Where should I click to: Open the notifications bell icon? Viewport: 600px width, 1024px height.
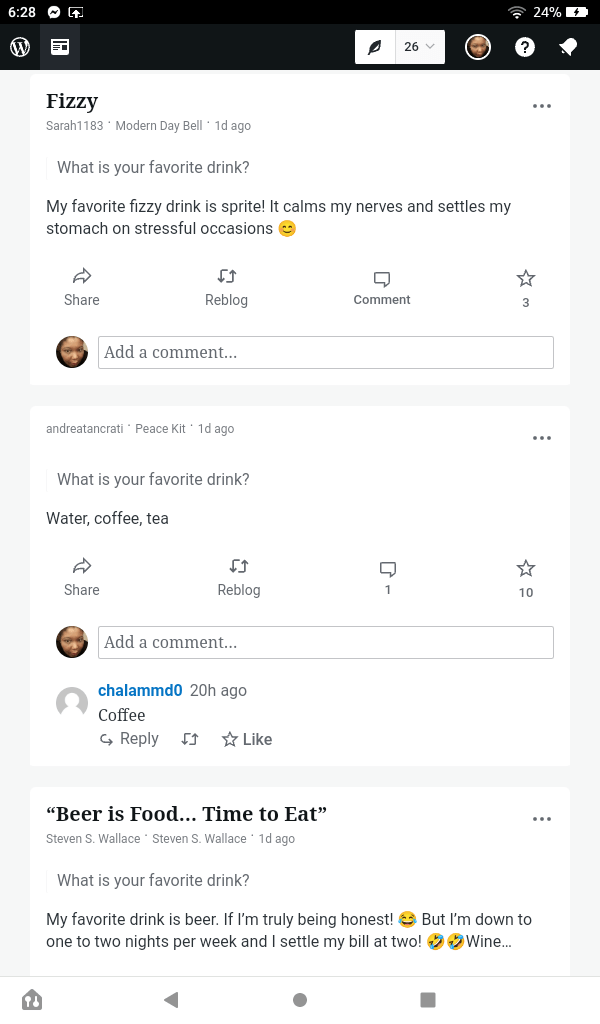(569, 47)
